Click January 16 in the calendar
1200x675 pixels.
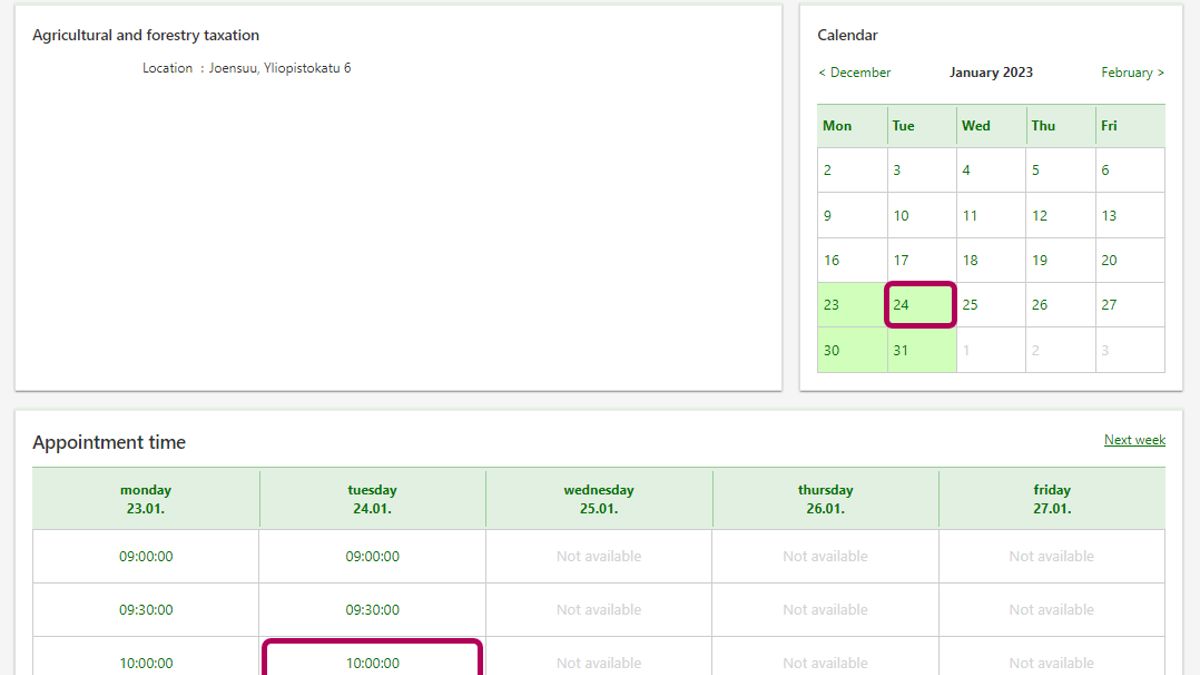pos(832,260)
